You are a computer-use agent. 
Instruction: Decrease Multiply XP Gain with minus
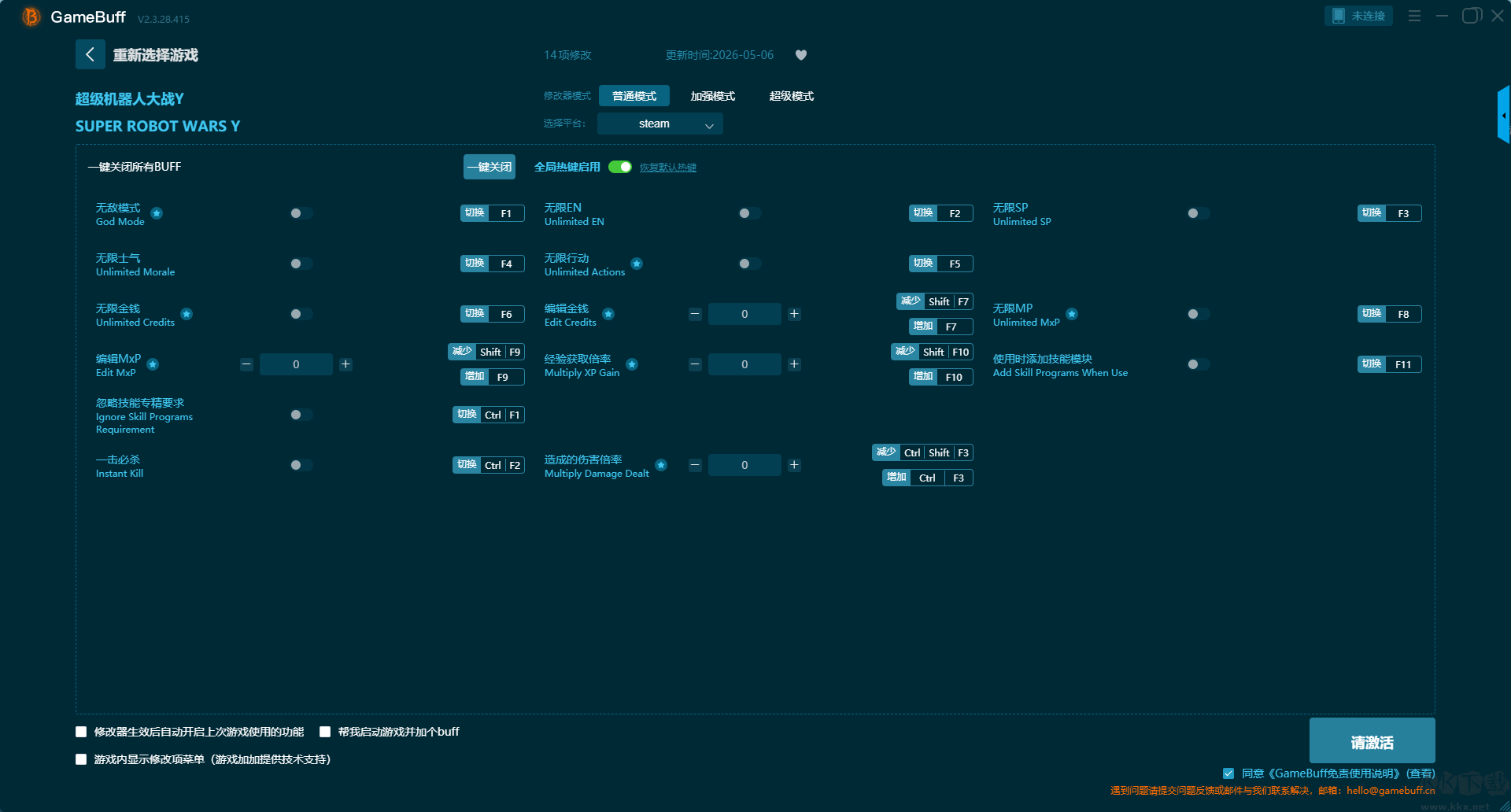[x=695, y=364]
